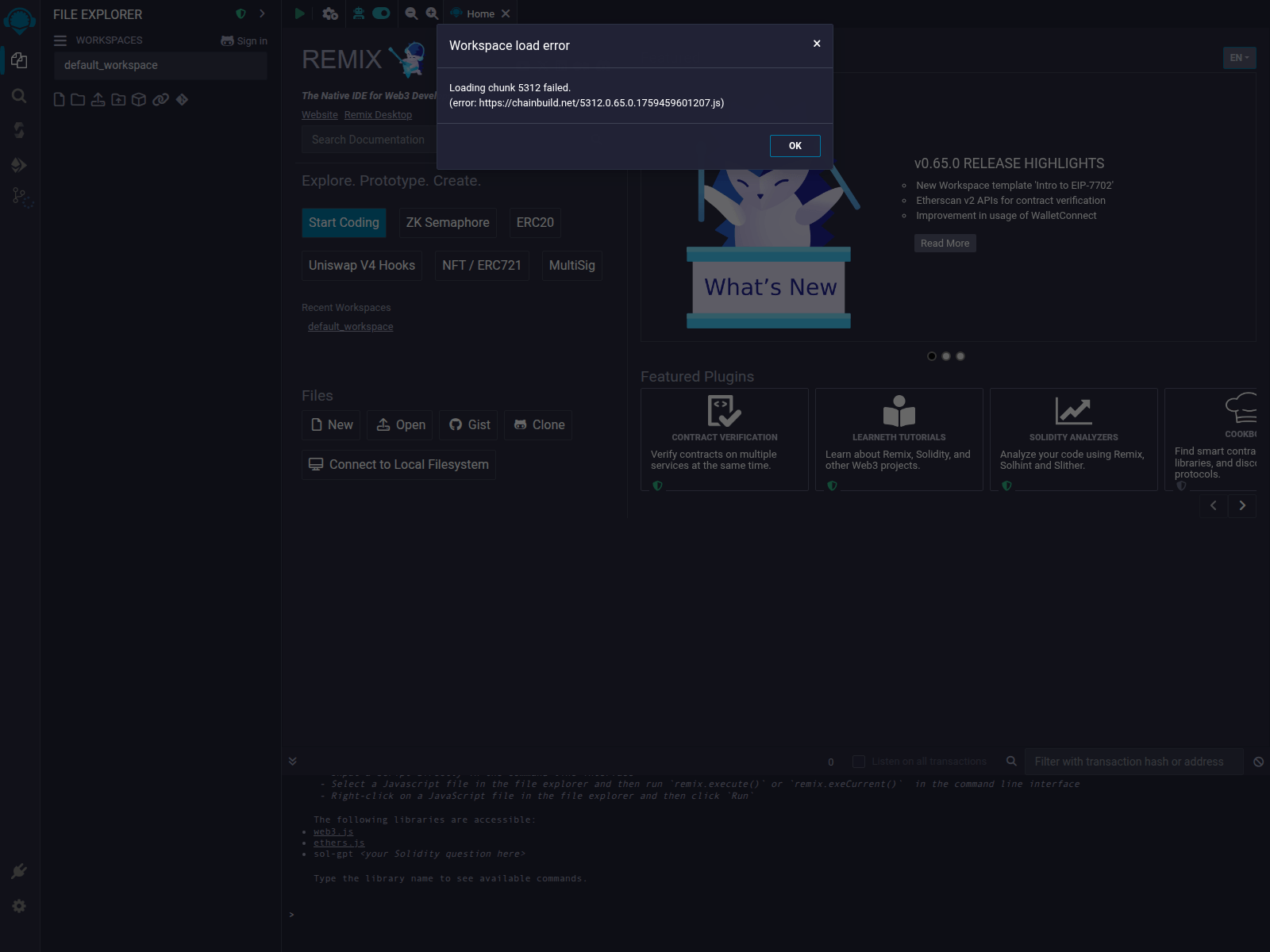Click Start Coding button
The height and width of the screenshot is (952, 1270).
(x=344, y=223)
